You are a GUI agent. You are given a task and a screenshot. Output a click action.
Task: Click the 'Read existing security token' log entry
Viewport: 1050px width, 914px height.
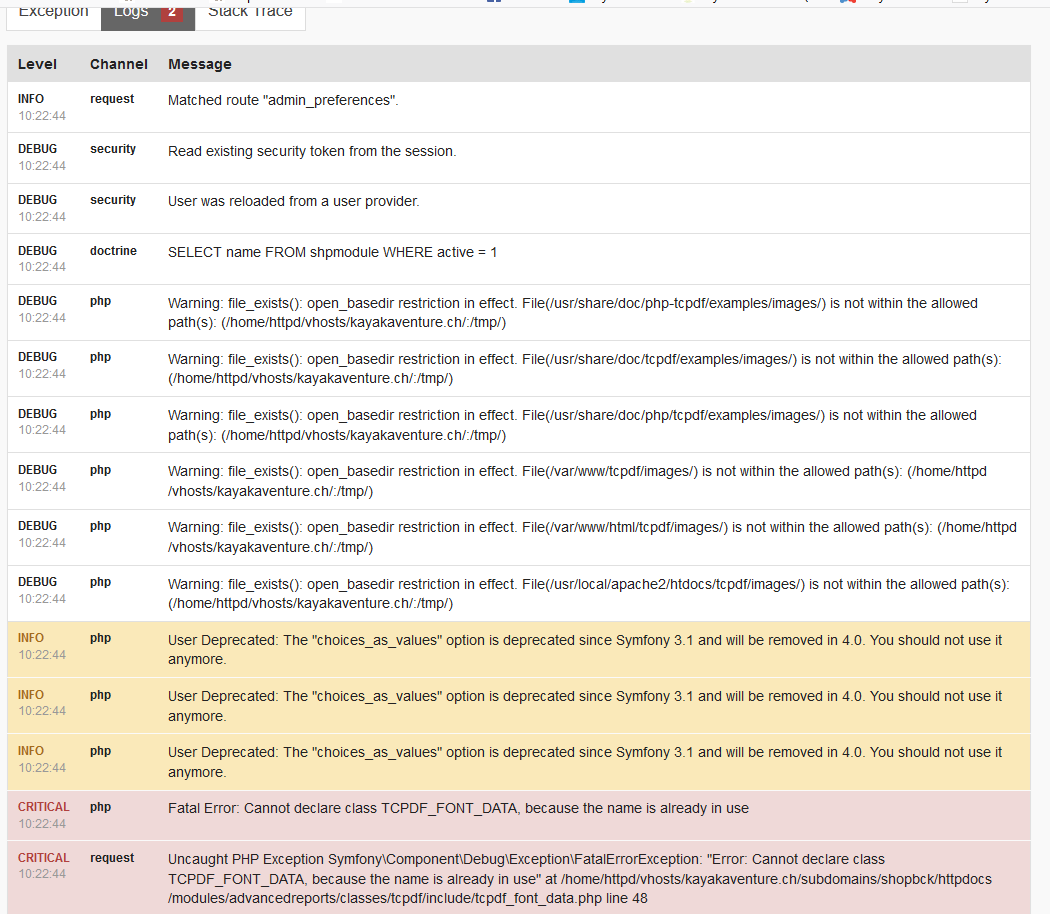pos(312,151)
